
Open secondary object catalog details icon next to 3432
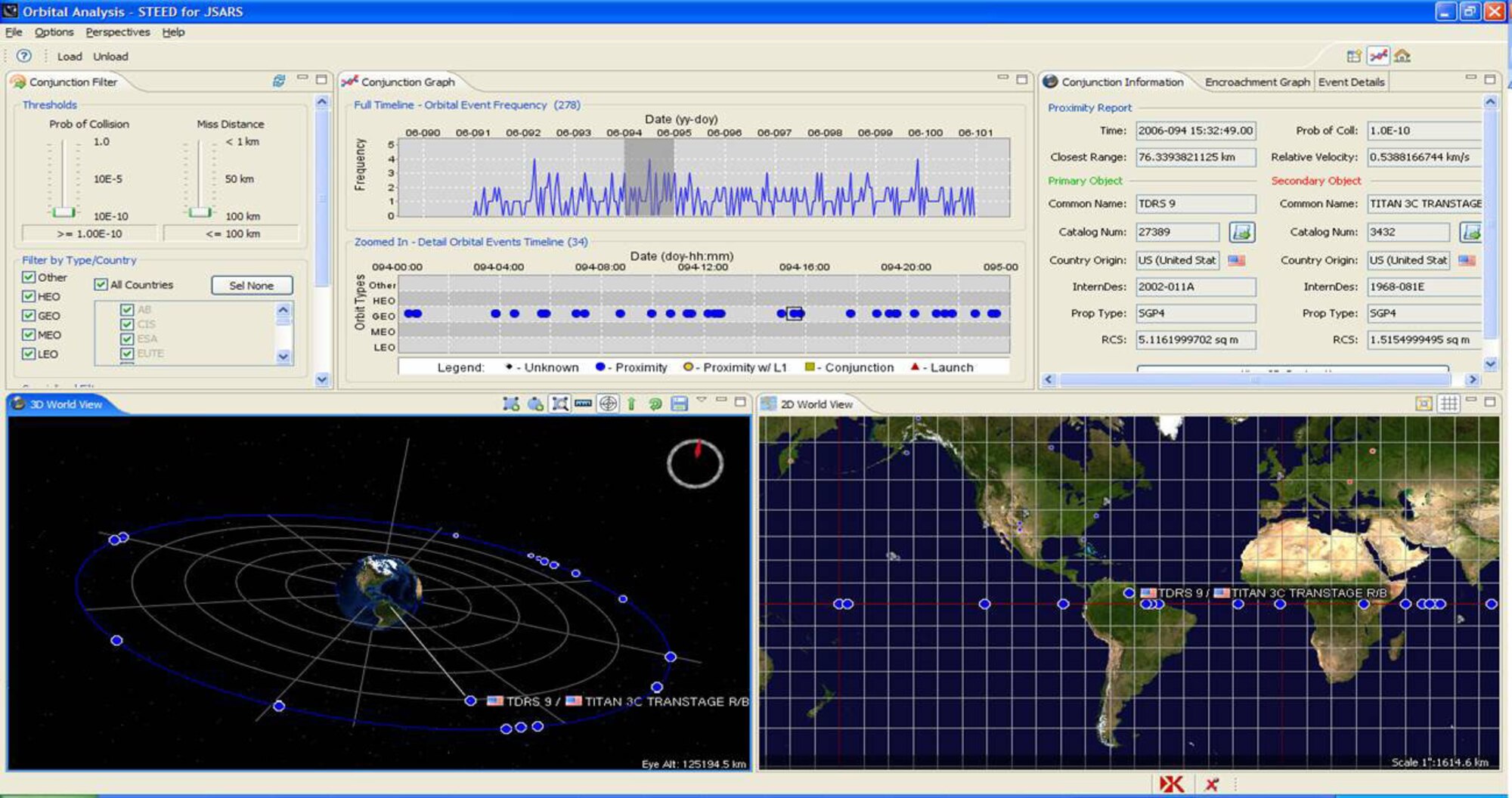click(1471, 232)
